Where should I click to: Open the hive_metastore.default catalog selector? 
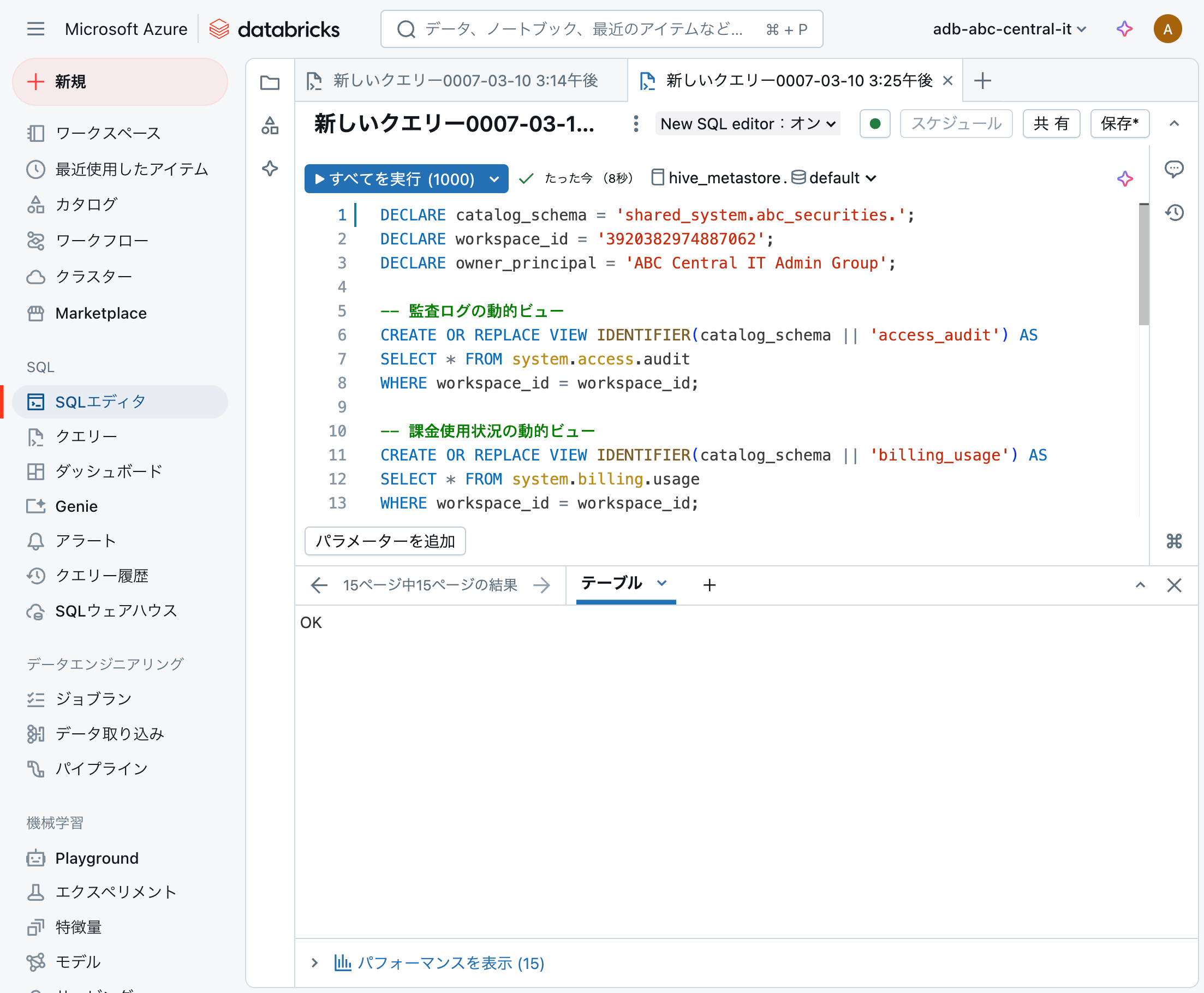coord(764,178)
